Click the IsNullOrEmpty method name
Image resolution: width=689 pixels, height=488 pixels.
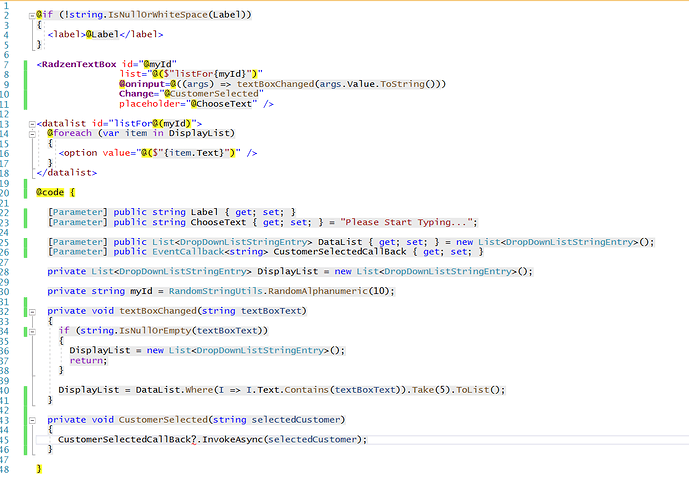point(155,330)
